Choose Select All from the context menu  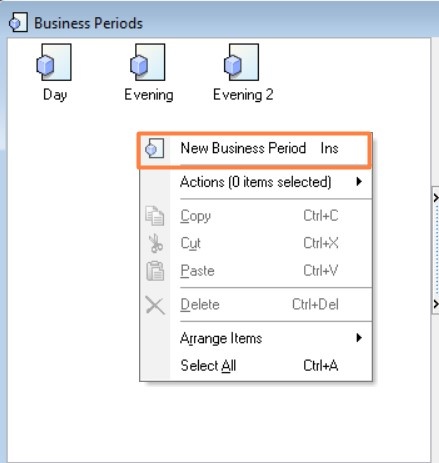point(255,366)
